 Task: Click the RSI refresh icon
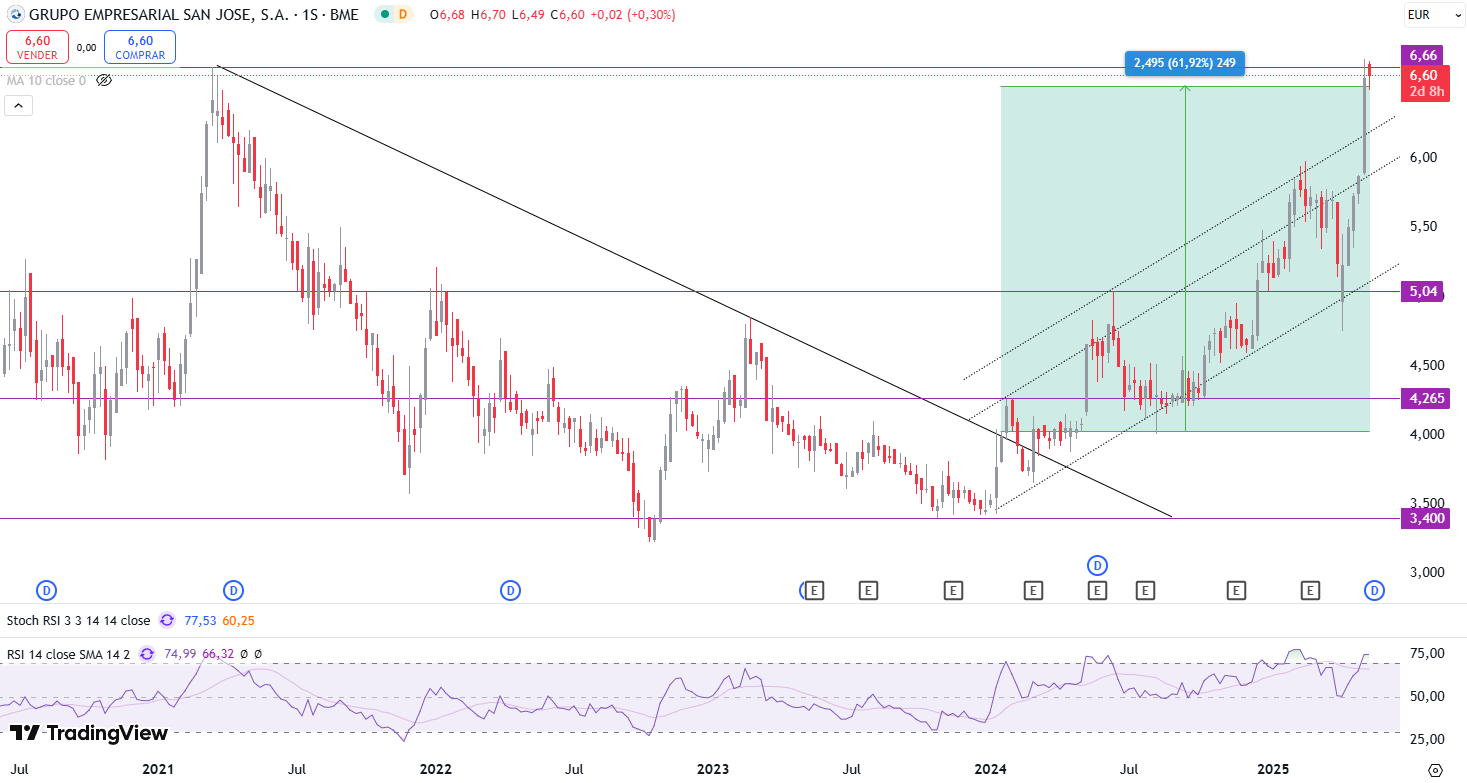tap(147, 653)
